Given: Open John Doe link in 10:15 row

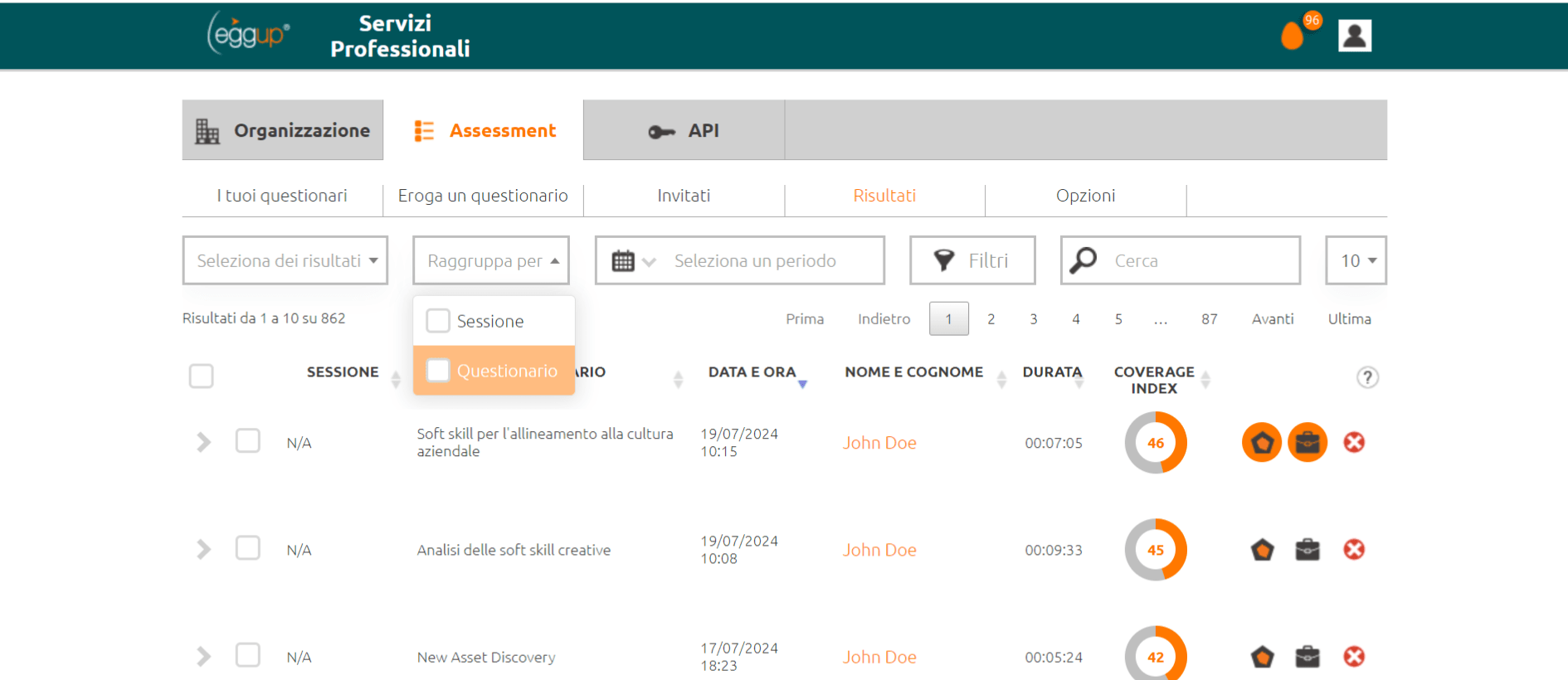Looking at the screenshot, I should pos(879,443).
